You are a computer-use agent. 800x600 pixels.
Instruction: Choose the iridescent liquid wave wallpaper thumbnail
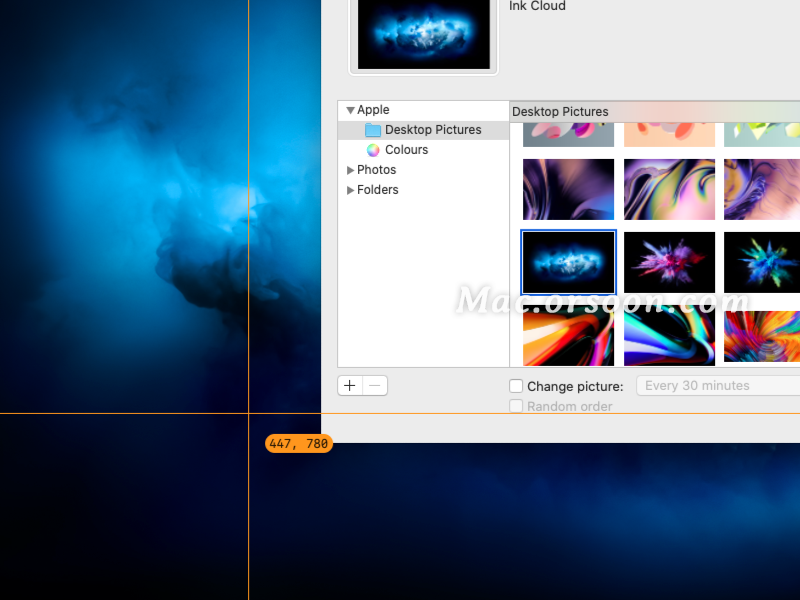point(669,189)
